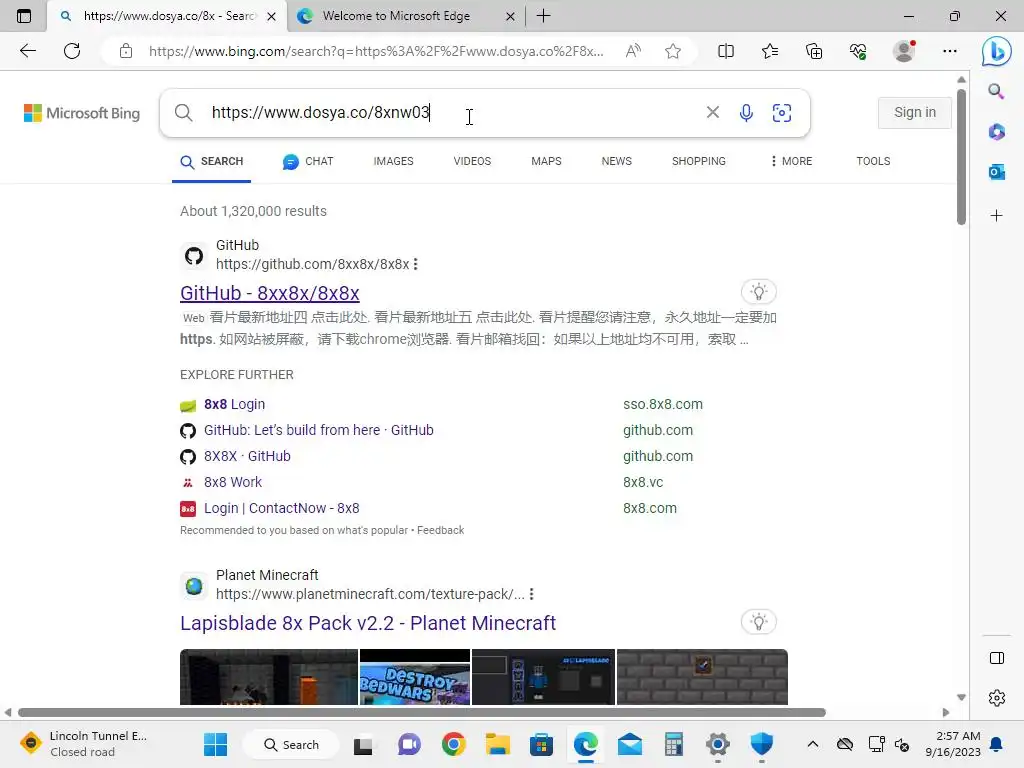Click the Sign in button
The width and height of the screenshot is (1024, 768).
click(914, 112)
